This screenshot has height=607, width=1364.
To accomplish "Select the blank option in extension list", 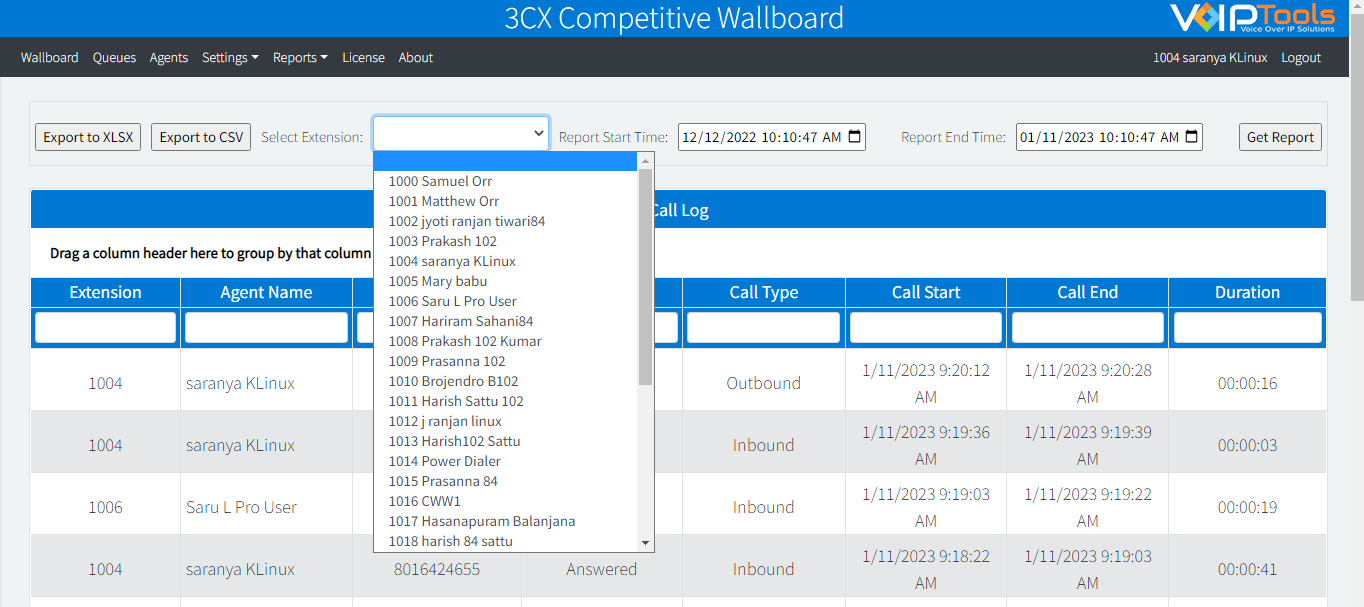I will [506, 162].
